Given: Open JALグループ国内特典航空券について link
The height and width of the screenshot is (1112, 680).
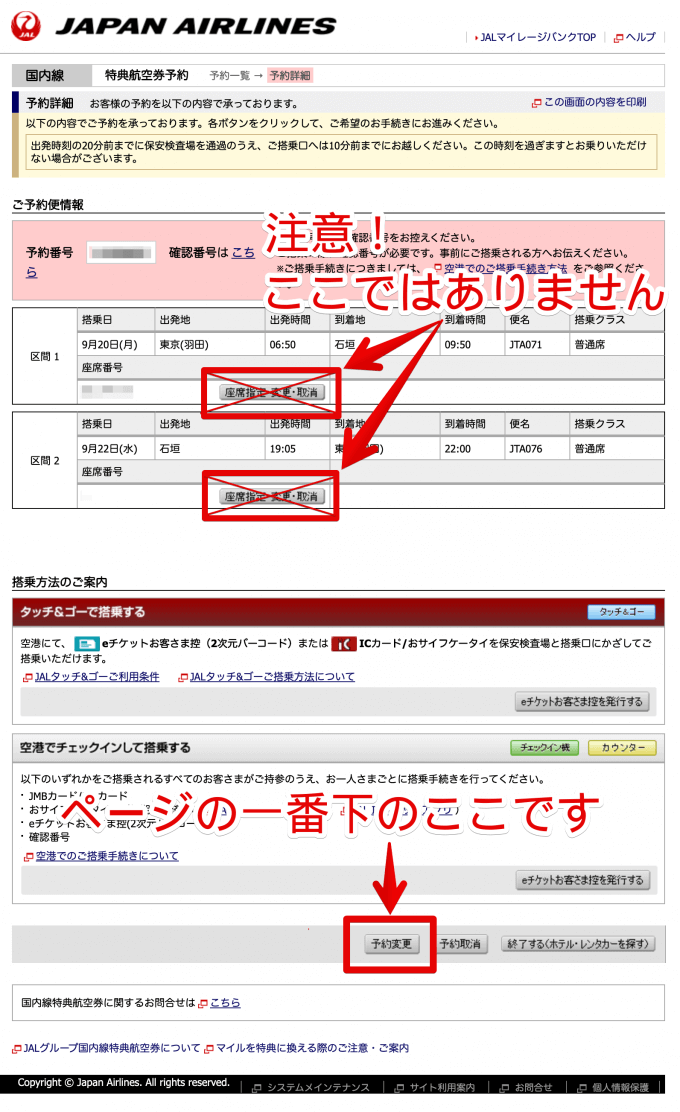Looking at the screenshot, I should click(x=112, y=1048).
